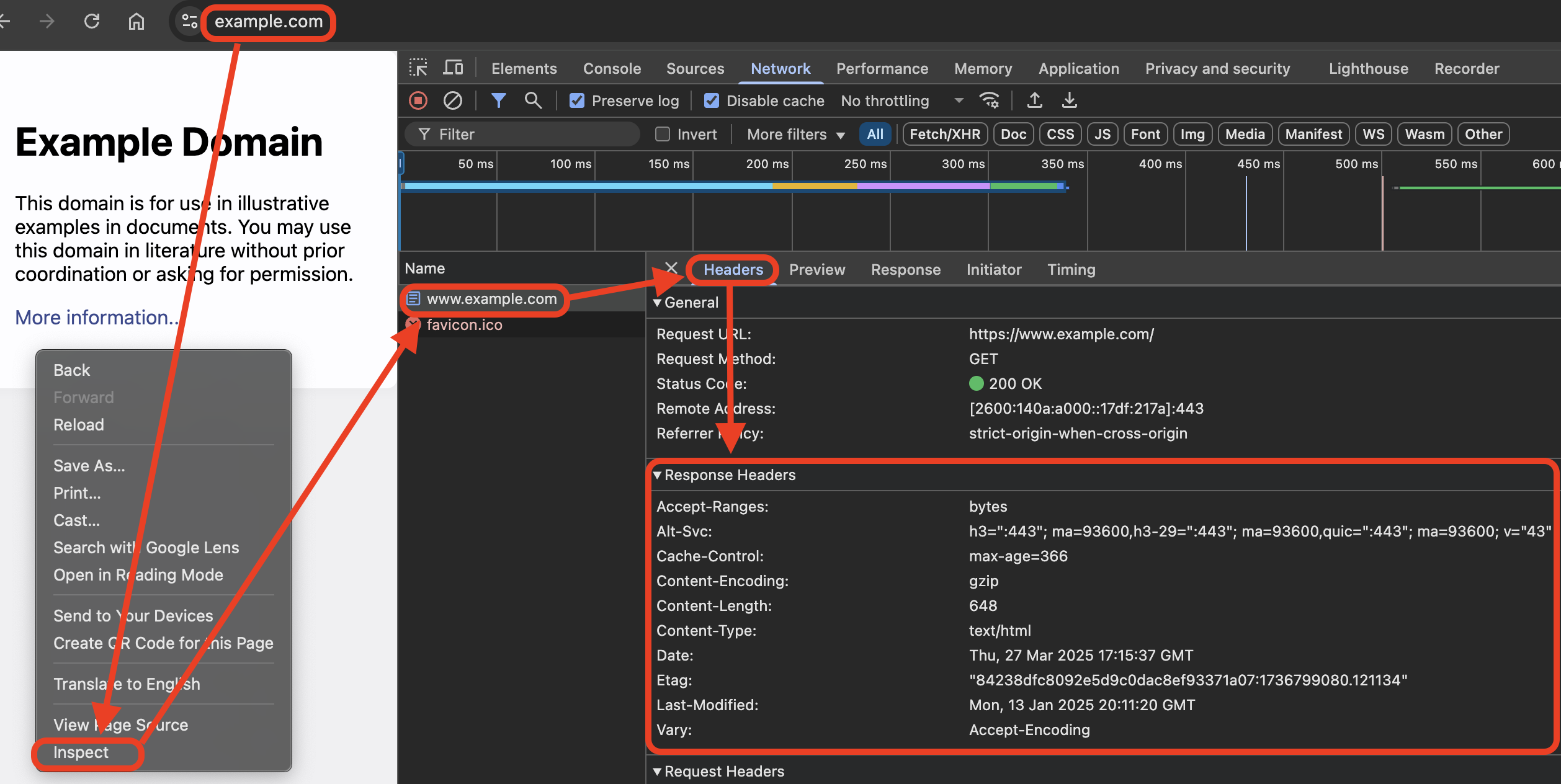Switch to the Console panel

pyautogui.click(x=612, y=68)
